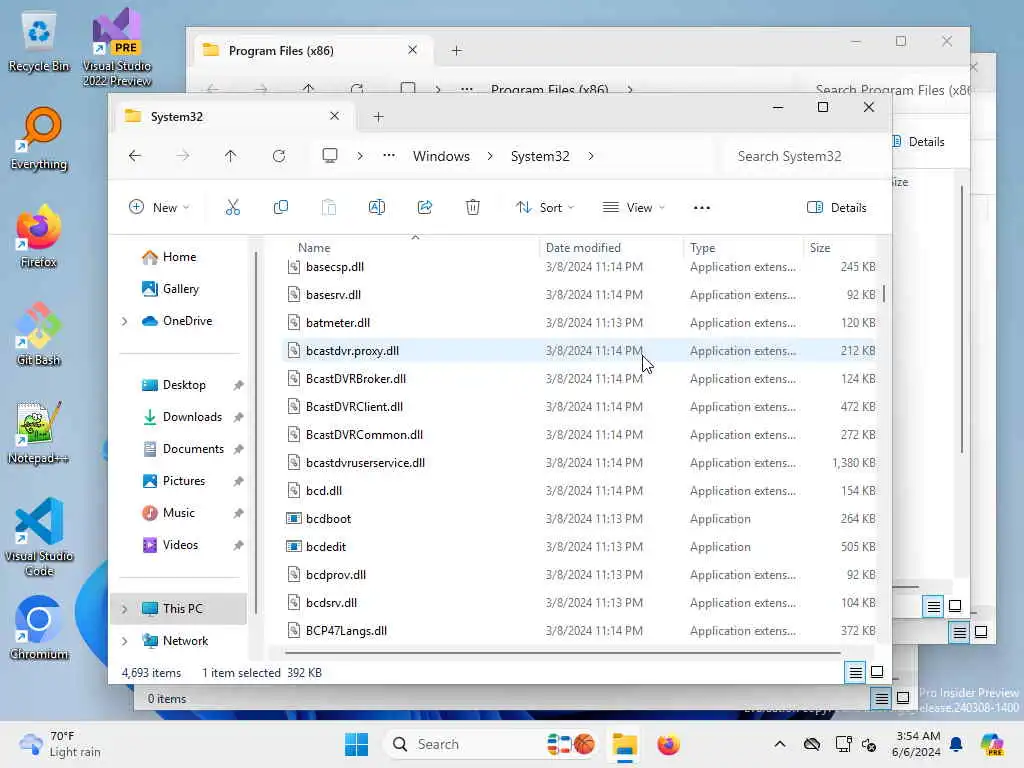Click the chevron after Windows in the address bar
This screenshot has height=768, width=1024.
click(490, 156)
